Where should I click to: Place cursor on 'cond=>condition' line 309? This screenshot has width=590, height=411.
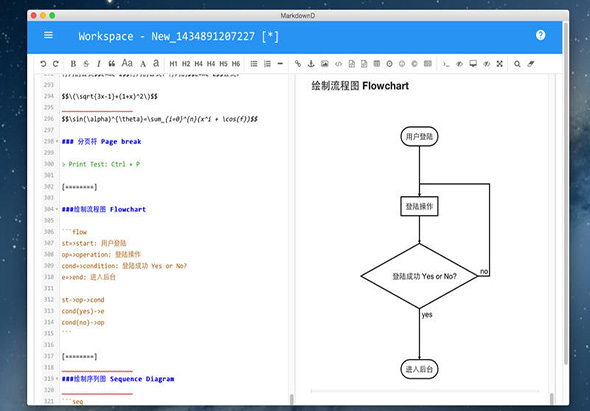(x=124, y=266)
